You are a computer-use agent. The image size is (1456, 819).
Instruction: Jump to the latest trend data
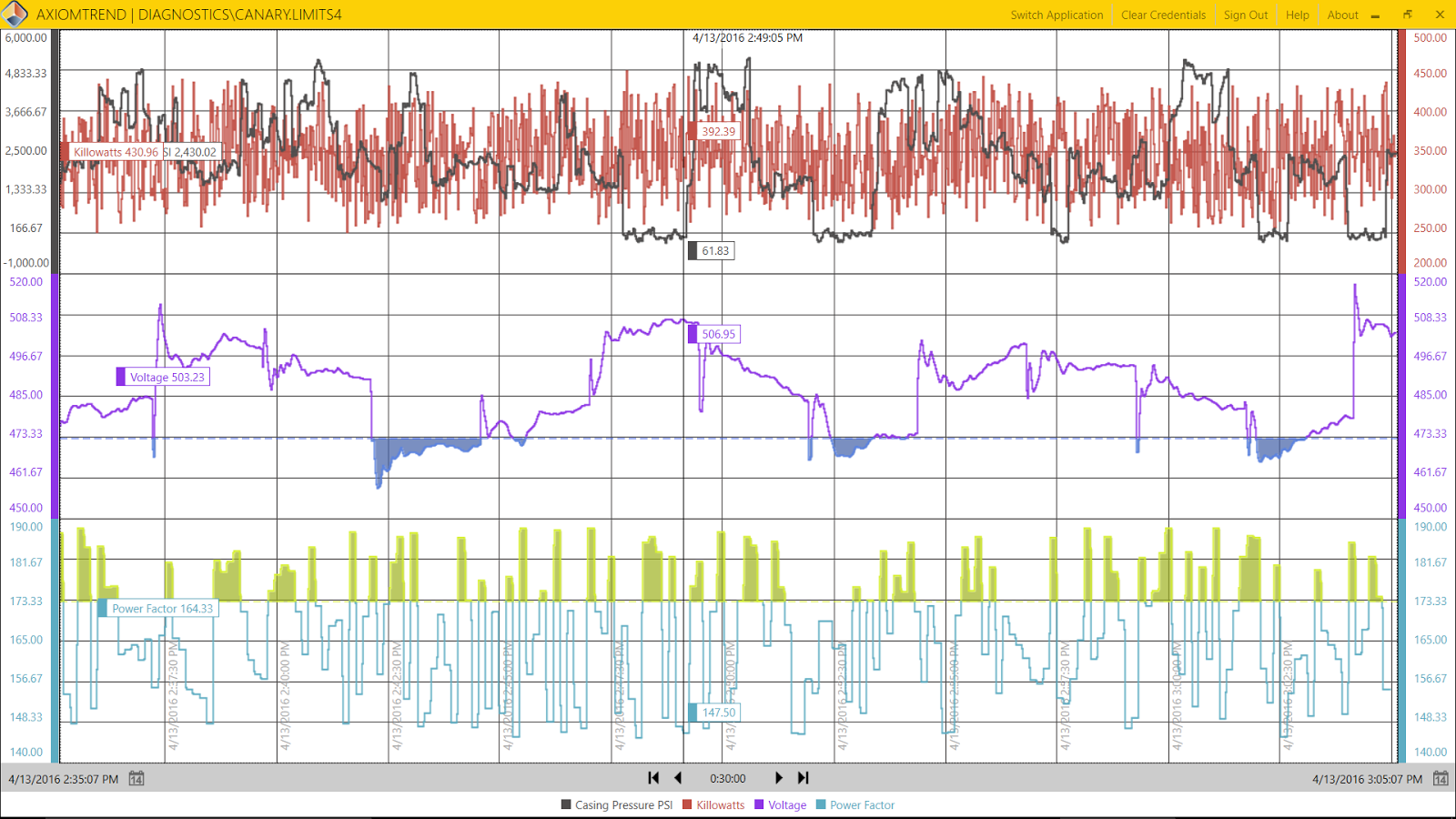click(803, 778)
